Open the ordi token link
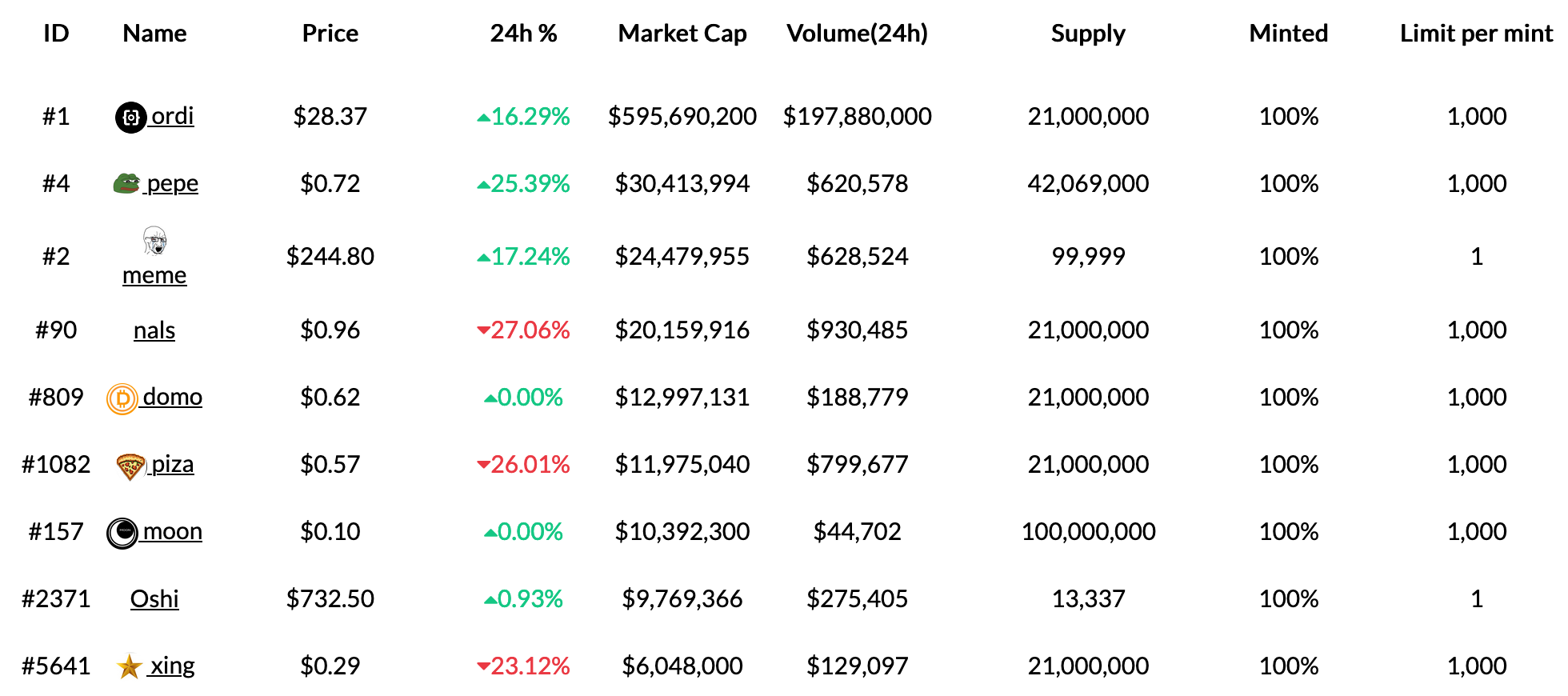This screenshot has width=1568, height=696. 172,116
